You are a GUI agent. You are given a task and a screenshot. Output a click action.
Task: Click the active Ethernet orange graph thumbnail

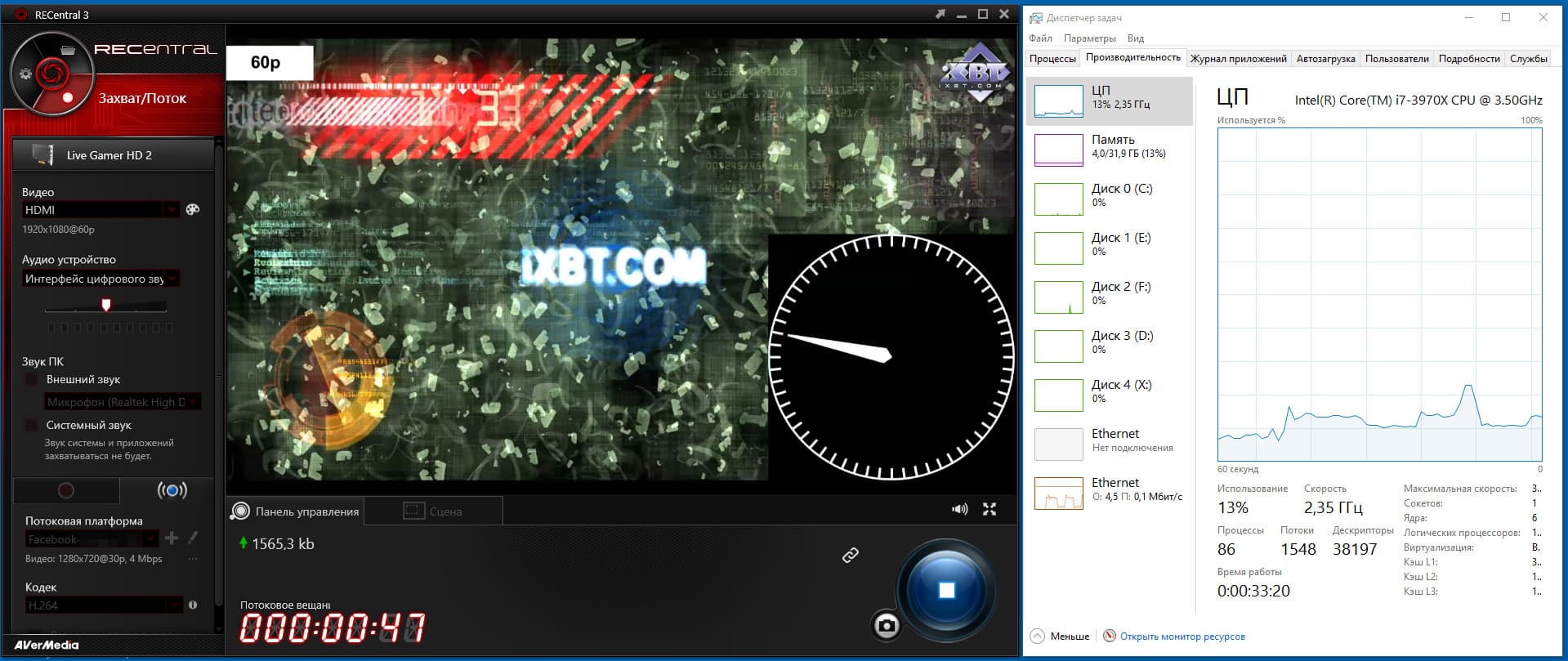click(1059, 494)
